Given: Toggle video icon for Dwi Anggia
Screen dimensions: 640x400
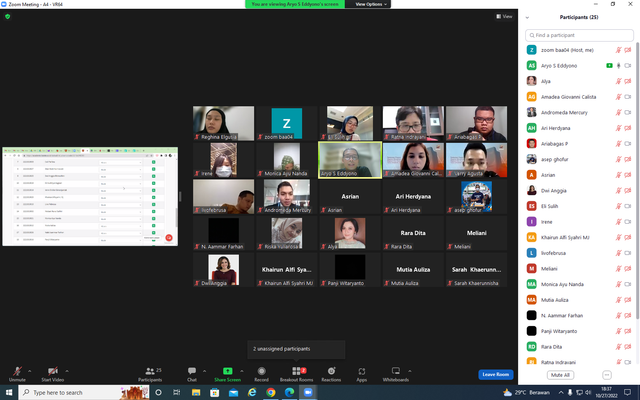Looking at the screenshot, I should point(628,190).
